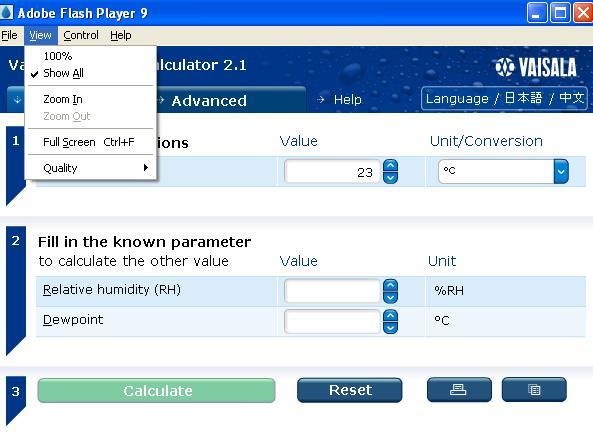The width and height of the screenshot is (593, 443).
Task: Select 100% in the View menu
Action: [x=90, y=56]
